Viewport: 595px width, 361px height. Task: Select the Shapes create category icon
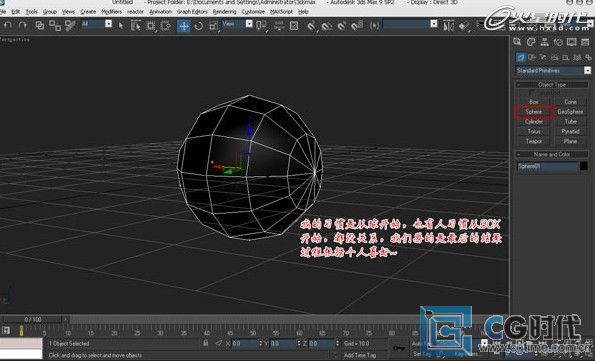(x=532, y=57)
